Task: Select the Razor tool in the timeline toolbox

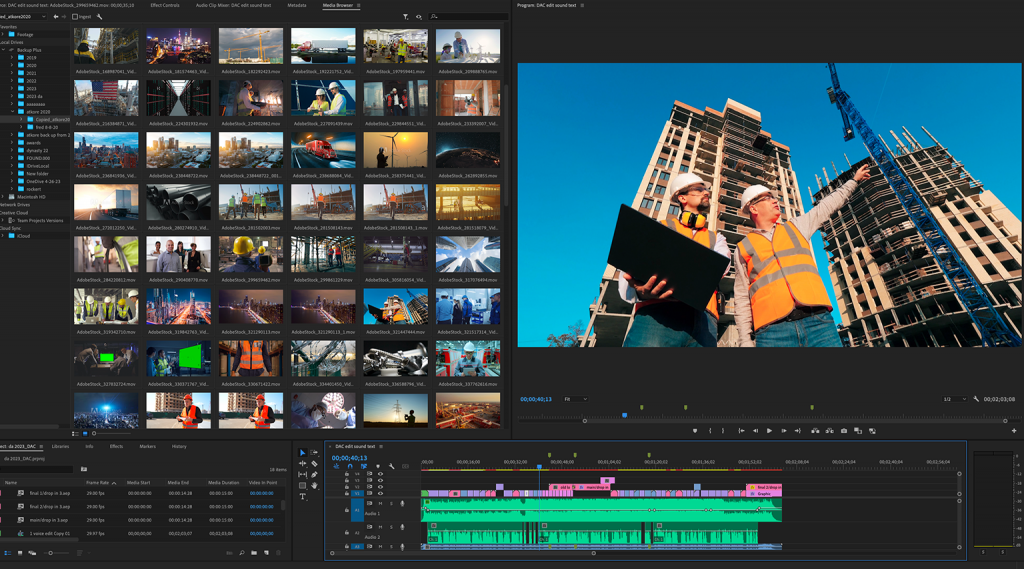Action: (x=314, y=464)
